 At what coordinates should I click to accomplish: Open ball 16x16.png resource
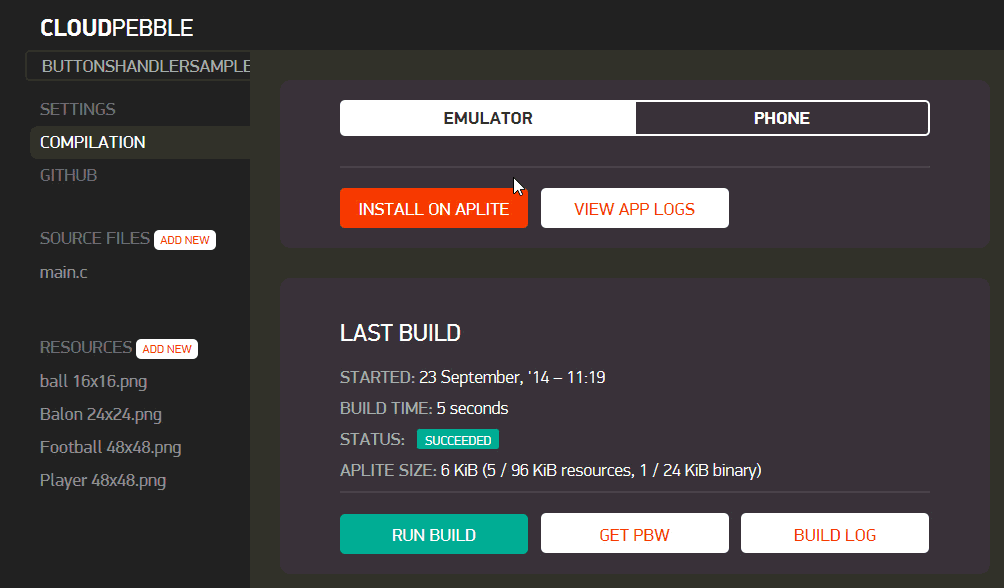coord(93,381)
